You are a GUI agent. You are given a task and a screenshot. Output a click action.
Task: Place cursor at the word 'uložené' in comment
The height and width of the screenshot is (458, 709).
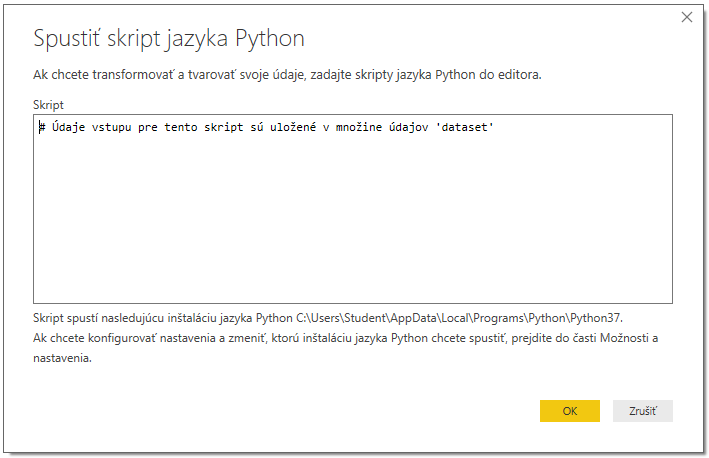pyautogui.click(x=293, y=127)
